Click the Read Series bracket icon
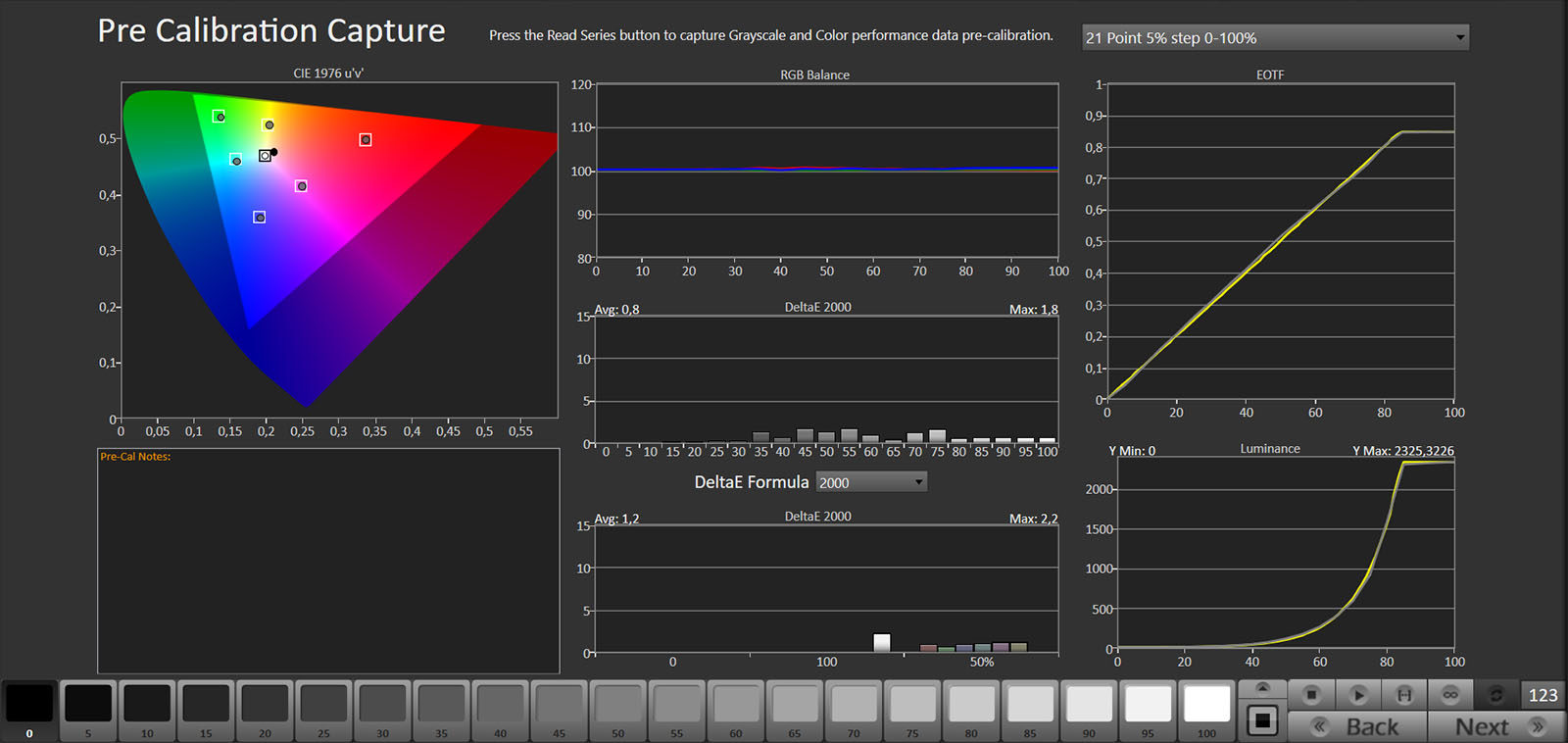The height and width of the screenshot is (743, 1568). pos(1404,695)
